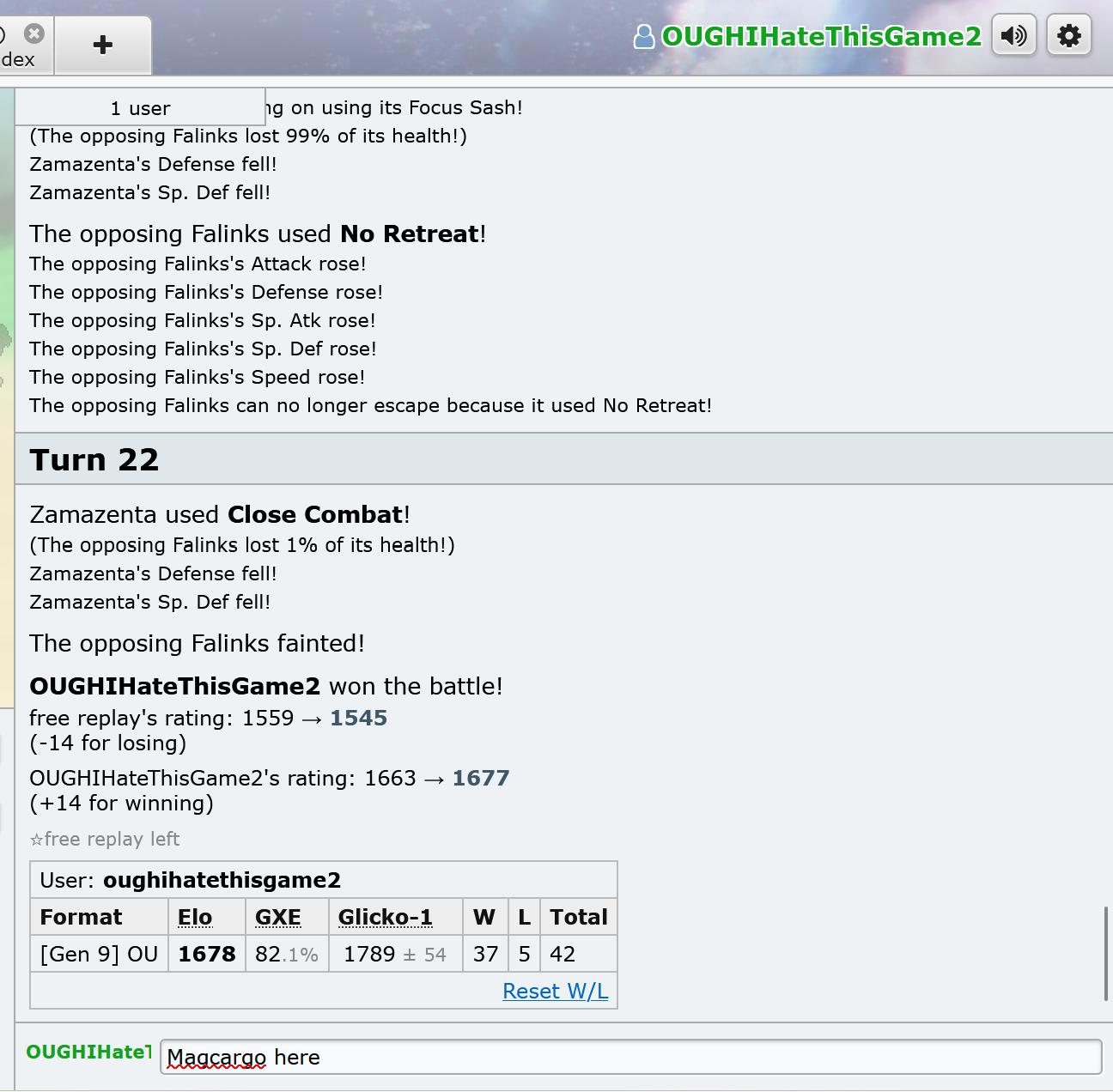Open the OUGHIHateThisGame2 username at top
This screenshot has height=1092, width=1113.
pos(821,37)
